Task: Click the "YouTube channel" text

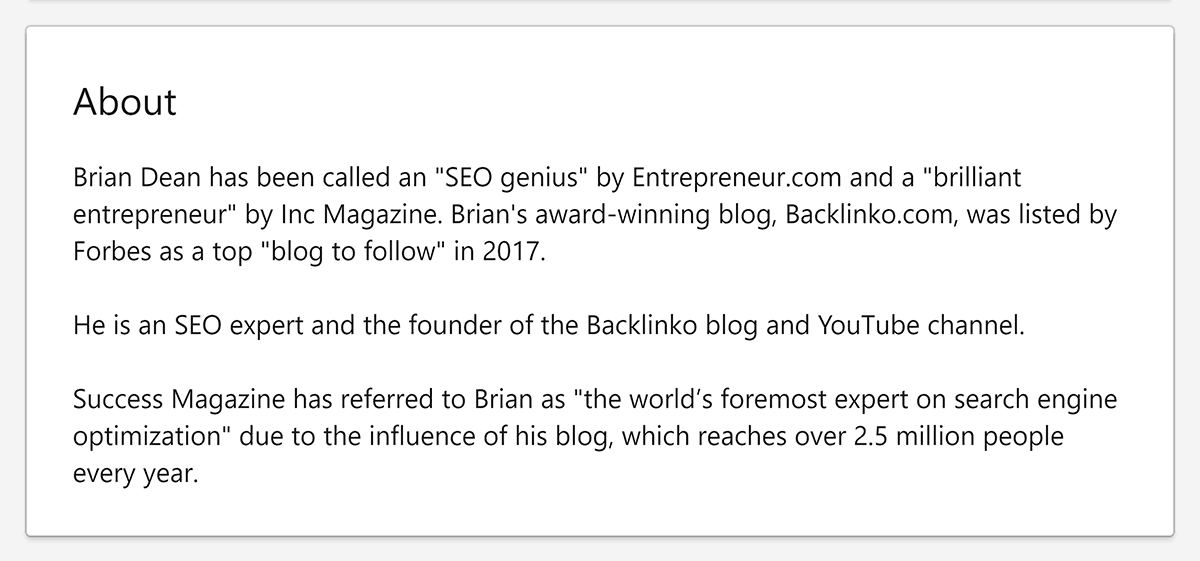Action: 922,325
